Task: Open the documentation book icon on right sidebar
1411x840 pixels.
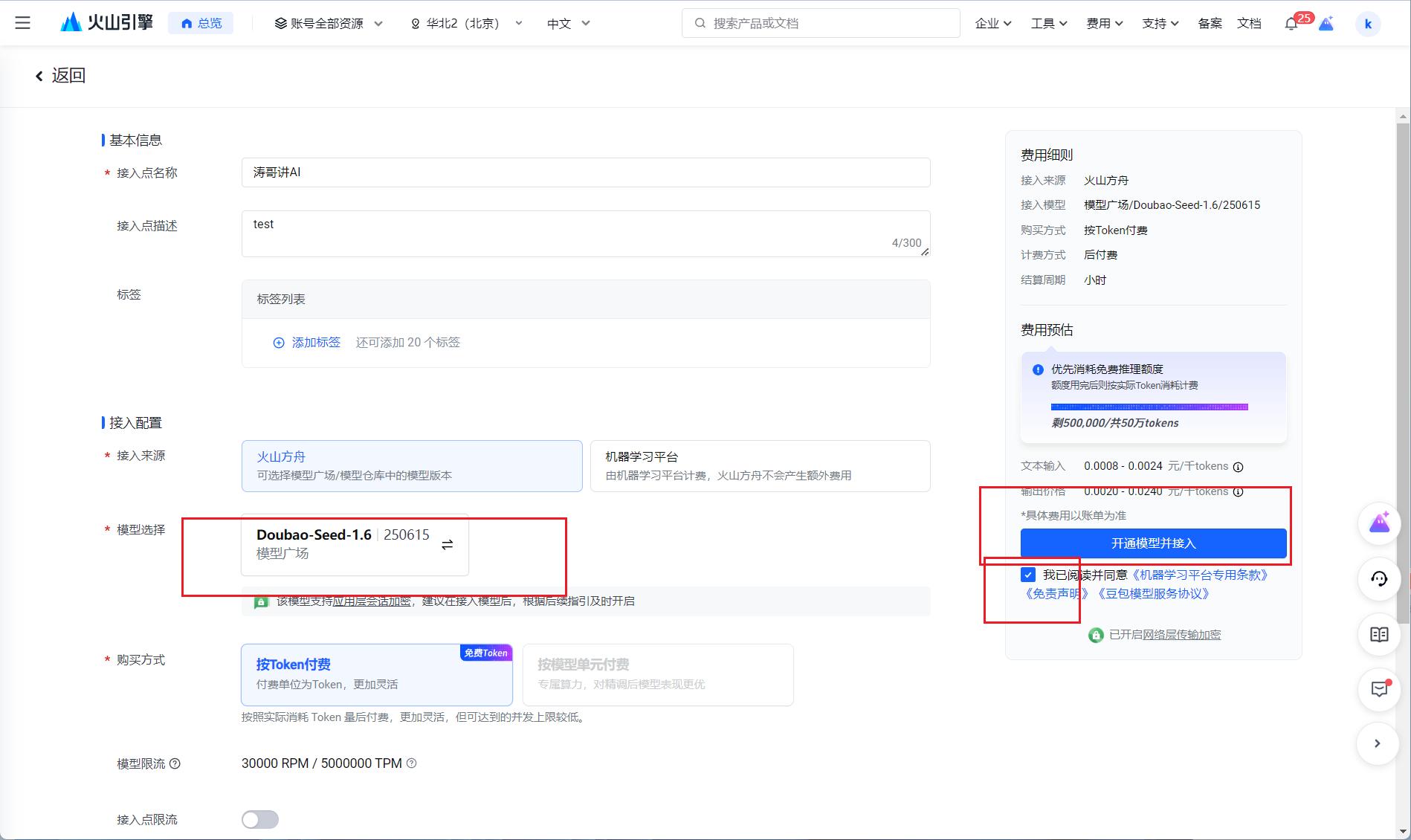Action: 1379,634
